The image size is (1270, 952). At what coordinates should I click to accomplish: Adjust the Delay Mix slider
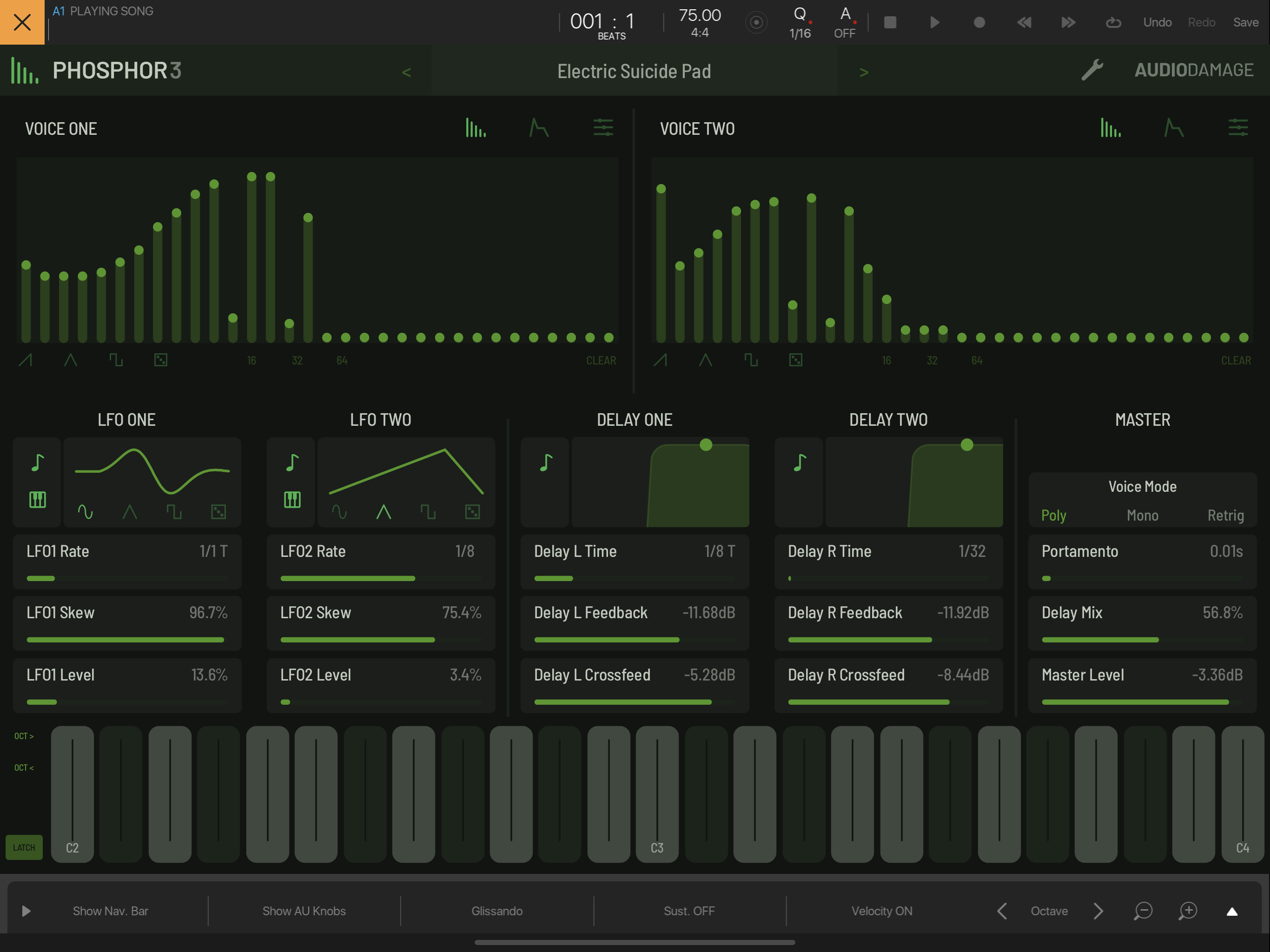1141,639
